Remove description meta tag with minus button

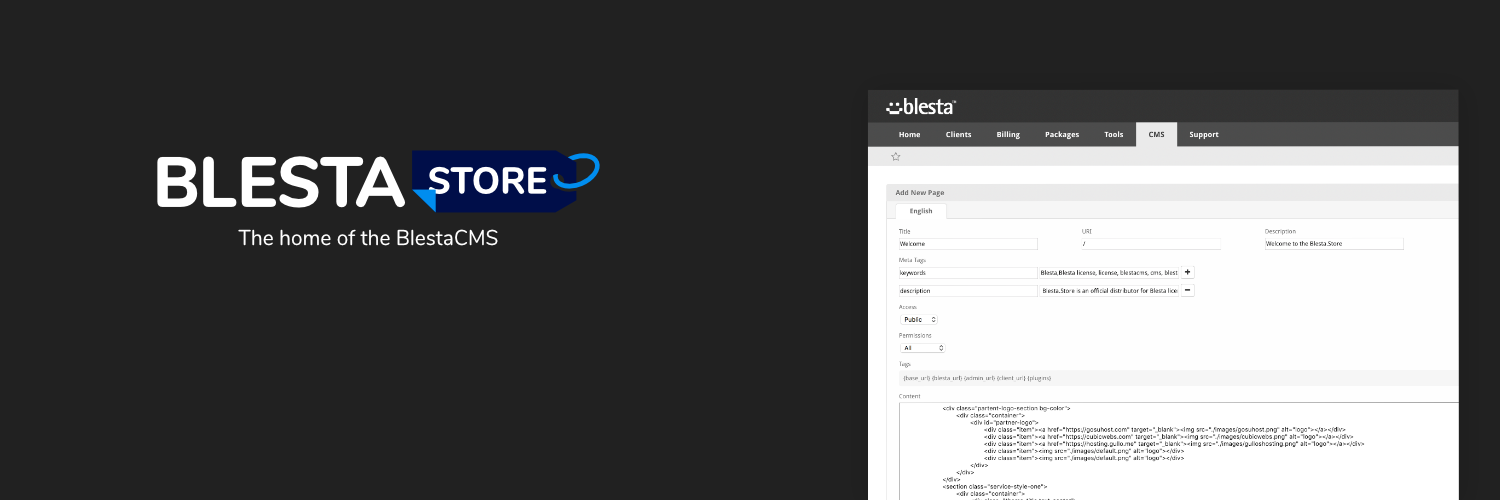(1188, 291)
